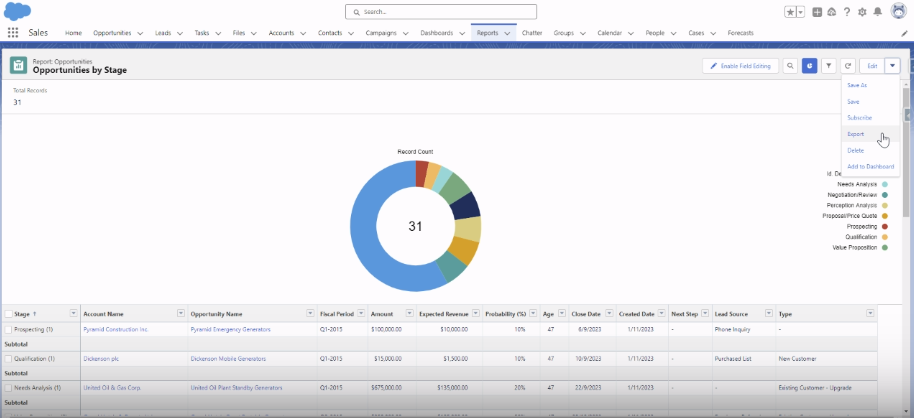Open the Dickenson plc account link

click(101, 359)
